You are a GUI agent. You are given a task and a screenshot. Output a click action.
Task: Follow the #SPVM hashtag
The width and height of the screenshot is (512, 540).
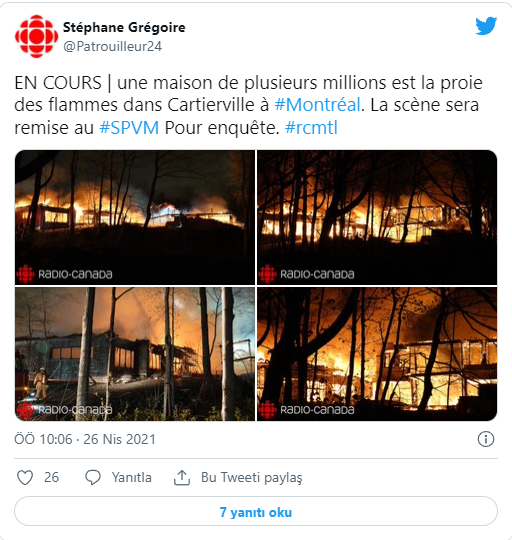(129, 128)
